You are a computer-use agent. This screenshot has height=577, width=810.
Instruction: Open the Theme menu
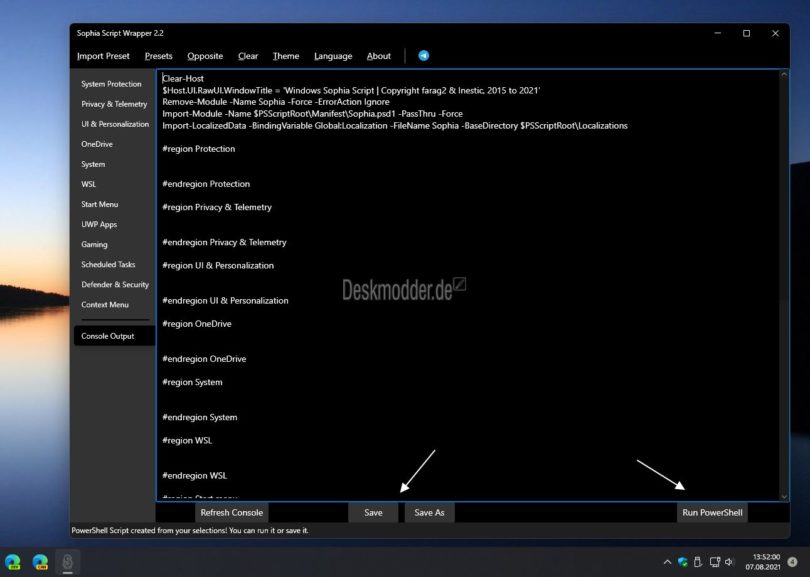pos(286,56)
